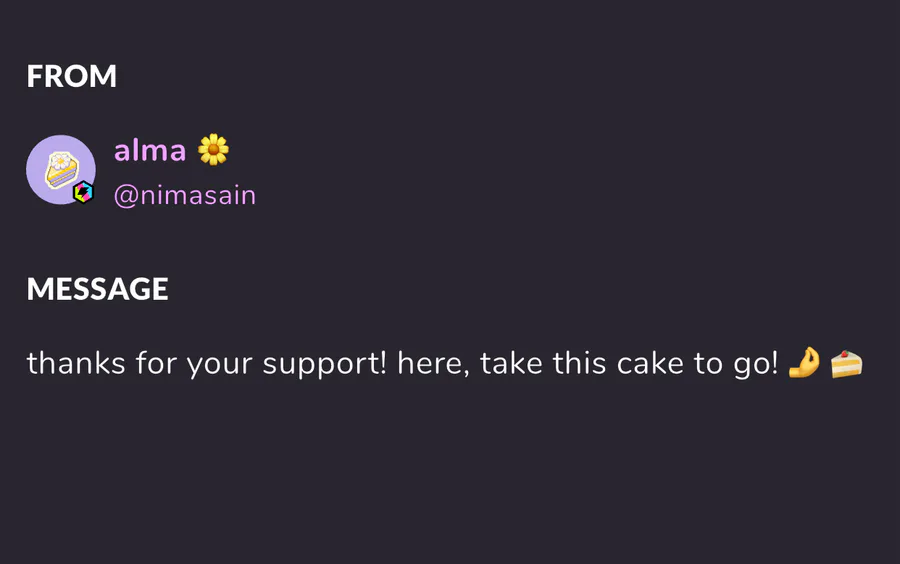
Task: Click the @ symbol of the handle
Action: pyautogui.click(x=126, y=197)
